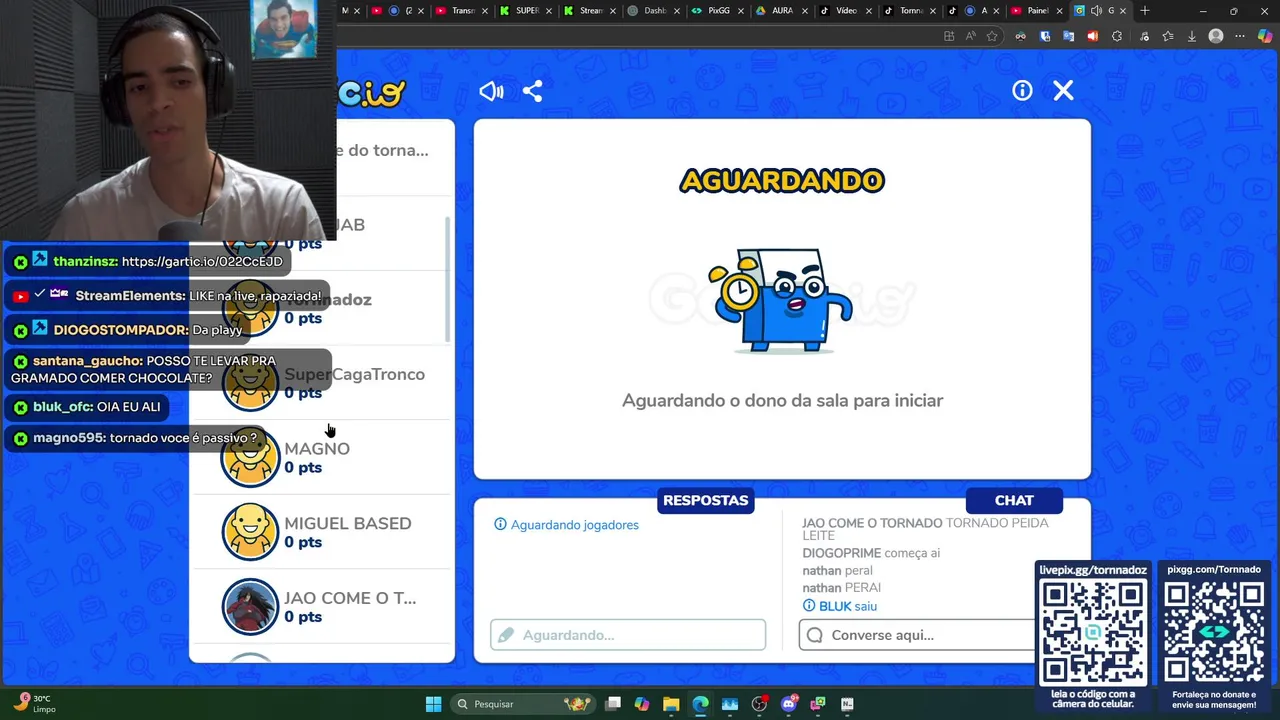Click the gartic.io link in chat overlay

coord(202,261)
